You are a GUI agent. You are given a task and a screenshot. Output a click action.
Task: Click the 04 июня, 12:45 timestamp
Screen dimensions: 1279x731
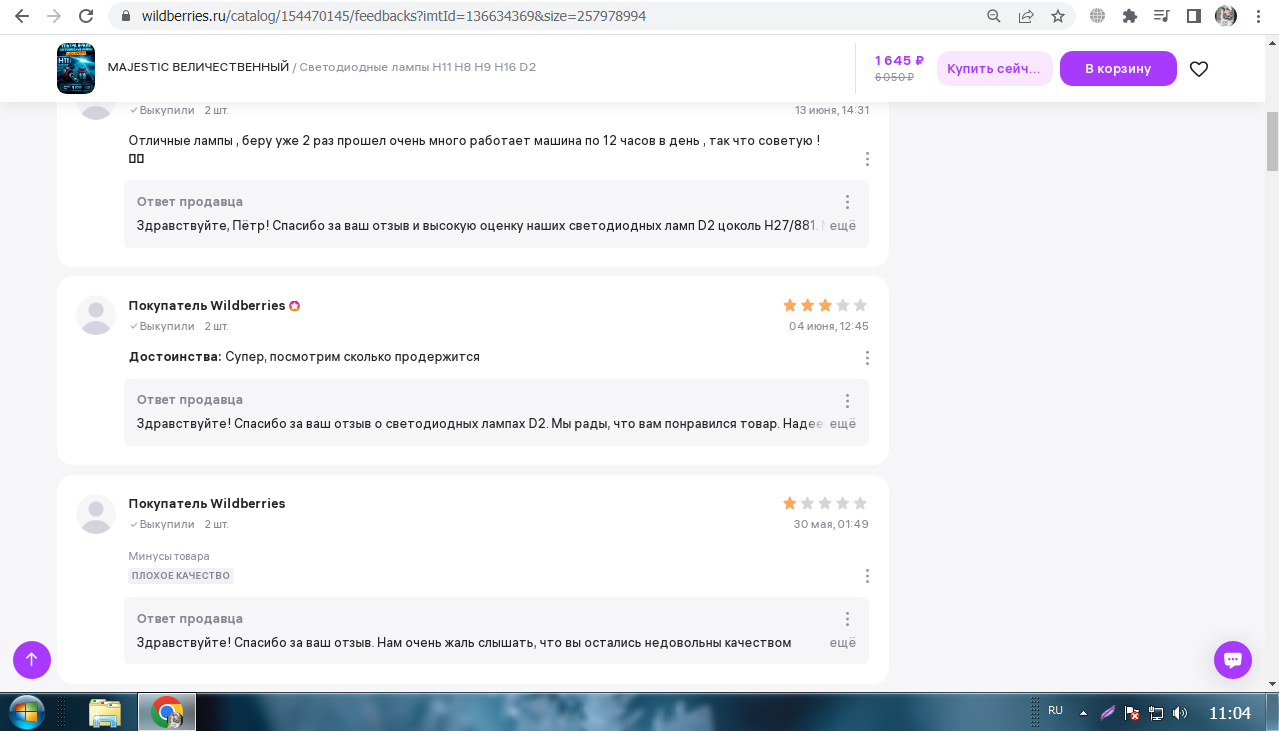click(829, 326)
